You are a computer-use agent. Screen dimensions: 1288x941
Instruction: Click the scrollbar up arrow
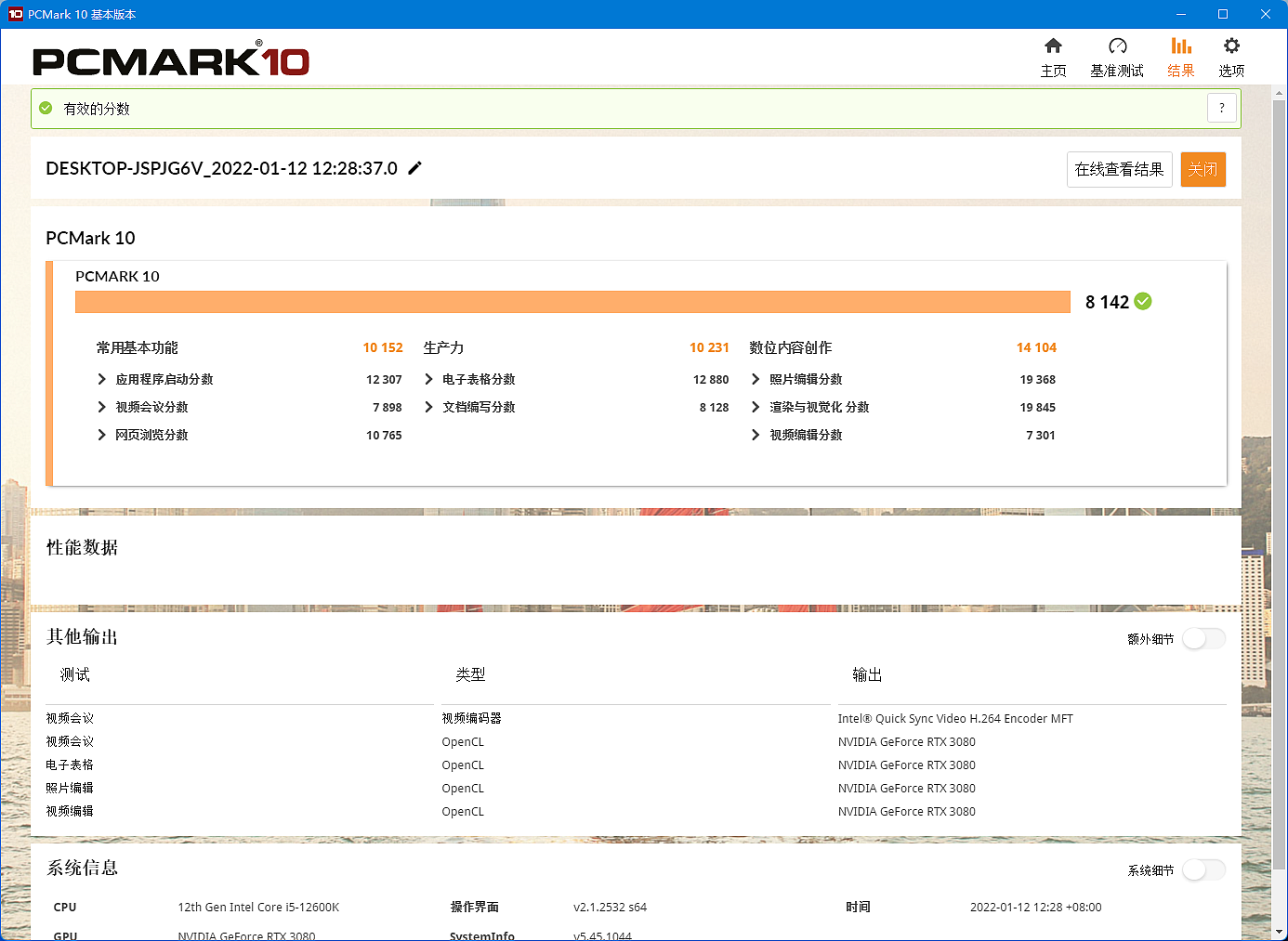tap(1279, 92)
